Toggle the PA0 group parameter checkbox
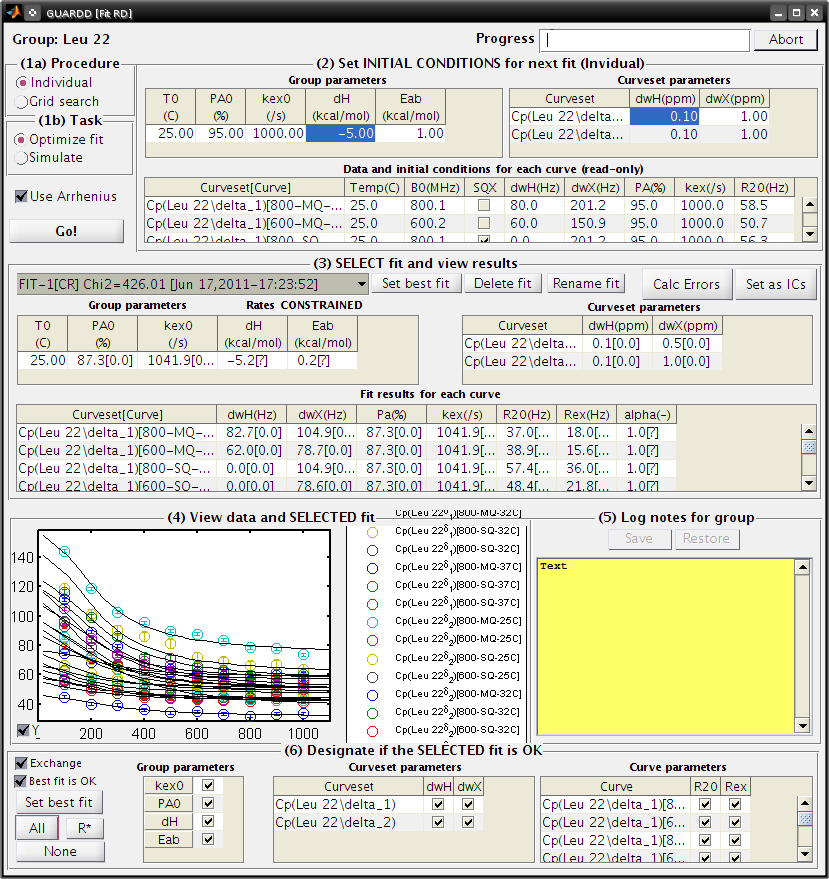This screenshot has height=879, width=829. point(208,803)
